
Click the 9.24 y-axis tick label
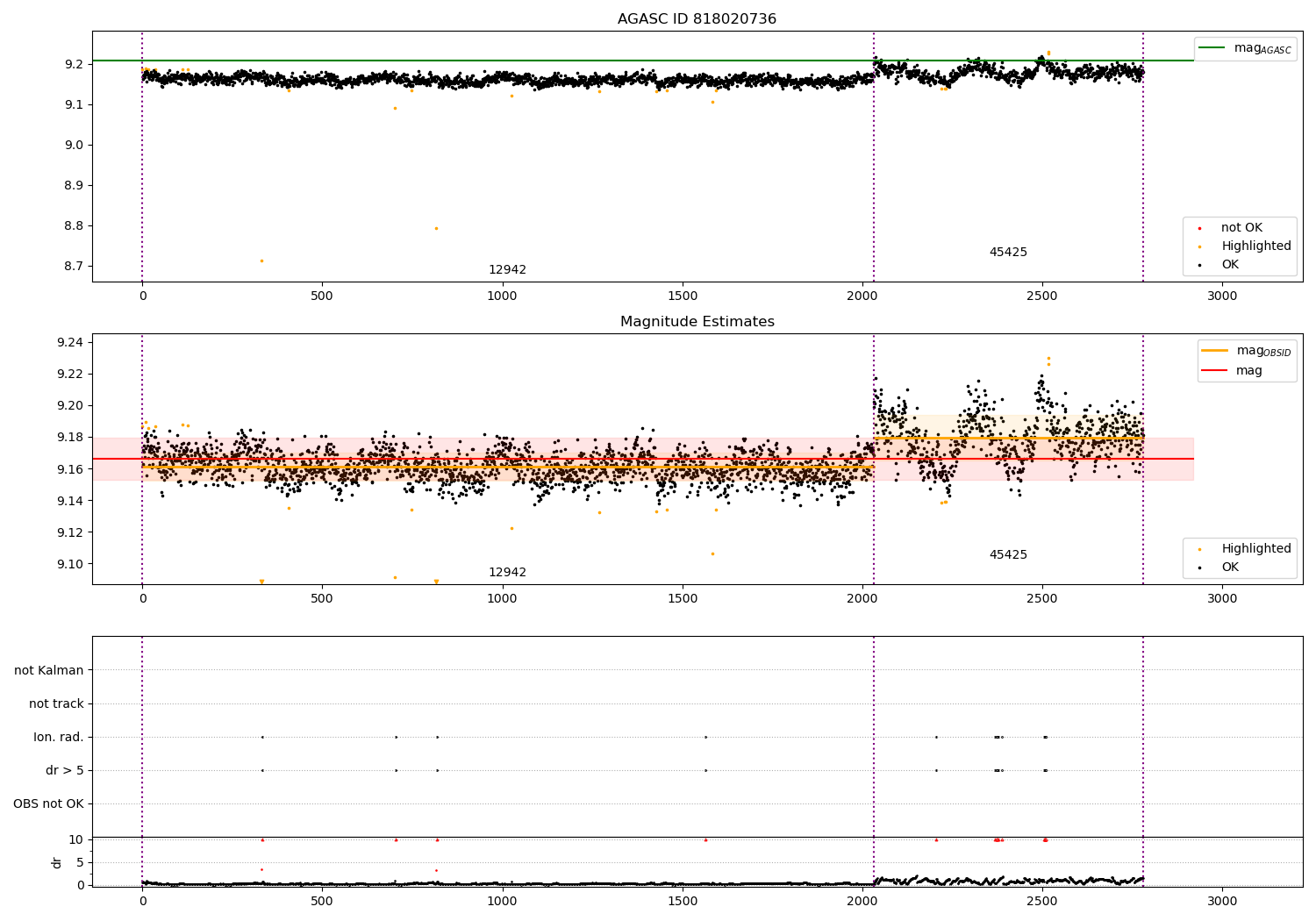click(x=70, y=343)
